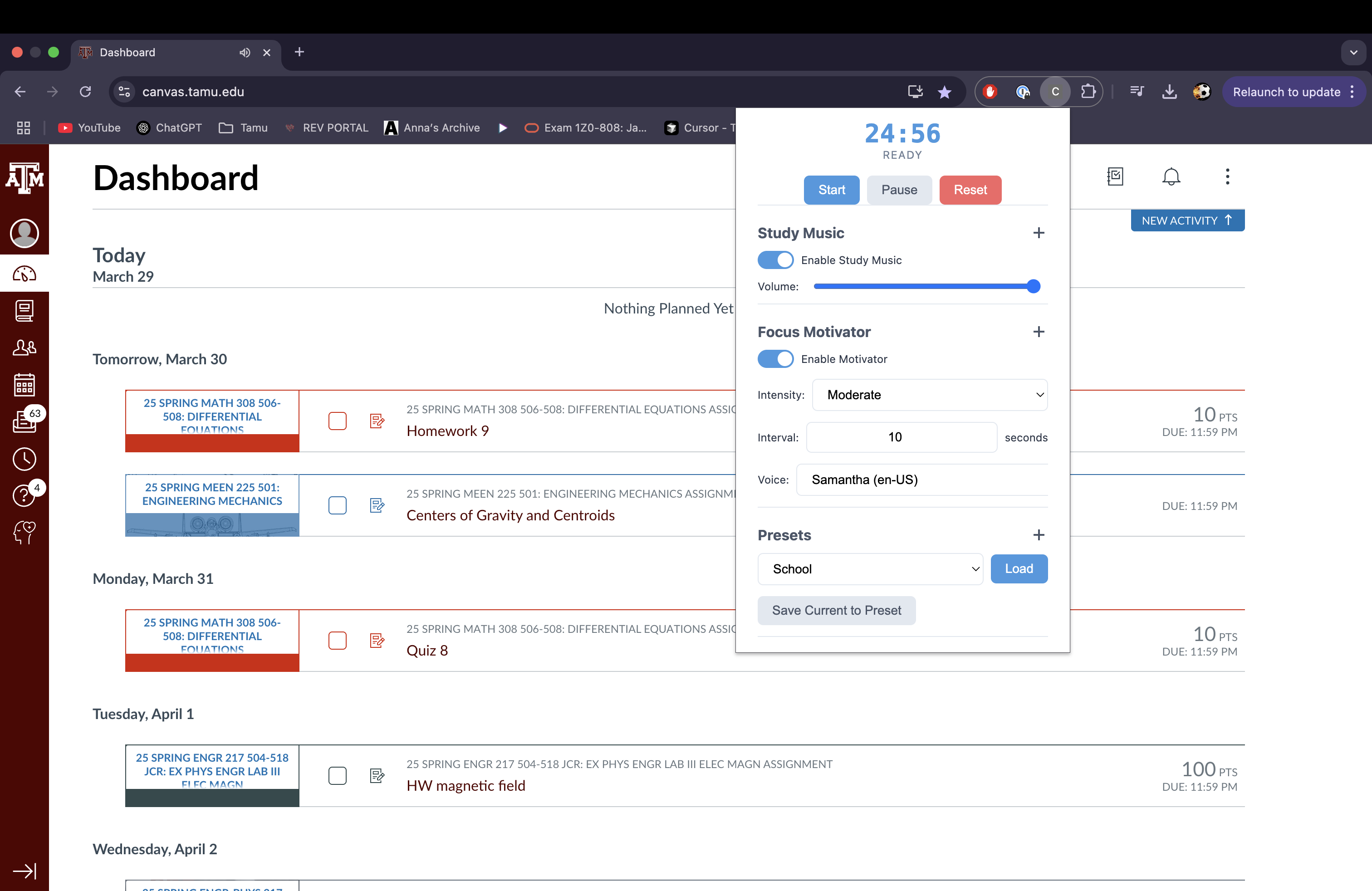Open the School presets dropdown
Viewport: 1372px width, 891px height.
[870, 569]
